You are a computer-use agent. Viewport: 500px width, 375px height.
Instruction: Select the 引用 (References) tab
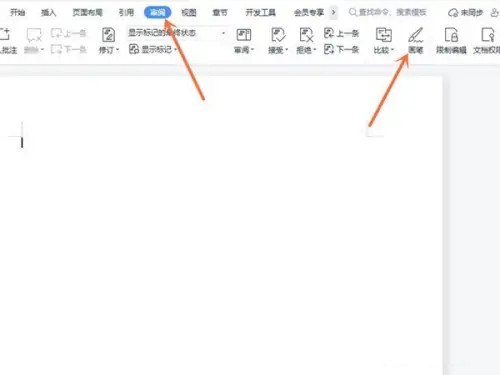point(126,13)
